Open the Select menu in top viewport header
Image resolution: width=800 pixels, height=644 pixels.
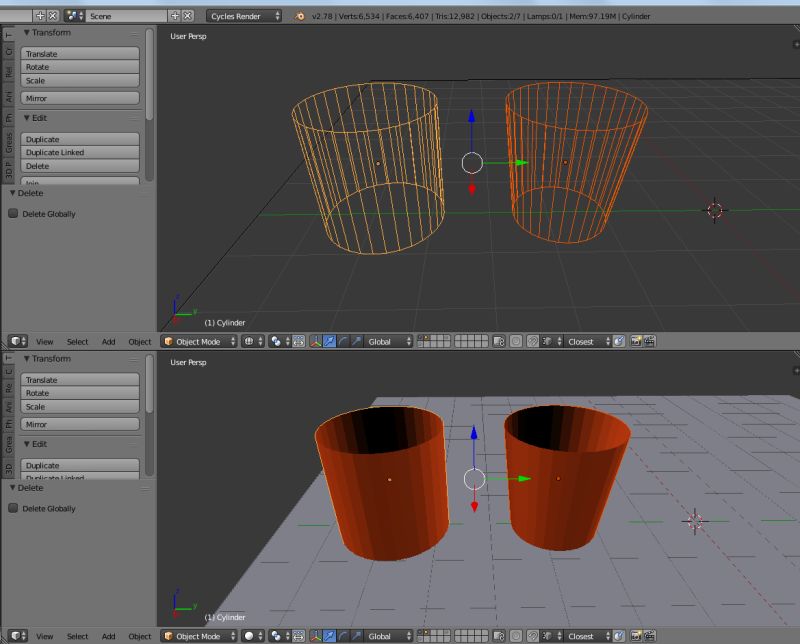point(77,342)
